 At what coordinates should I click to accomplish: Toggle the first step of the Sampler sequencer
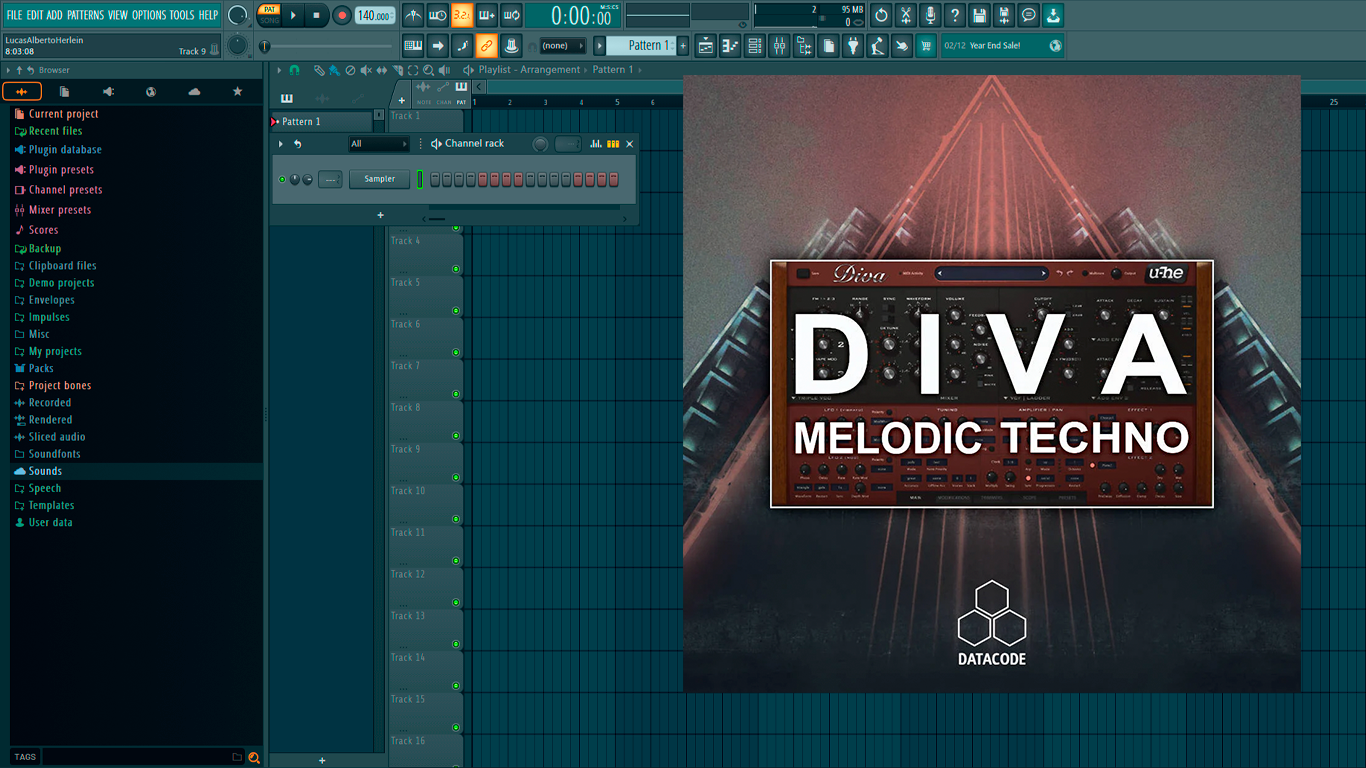(x=435, y=179)
